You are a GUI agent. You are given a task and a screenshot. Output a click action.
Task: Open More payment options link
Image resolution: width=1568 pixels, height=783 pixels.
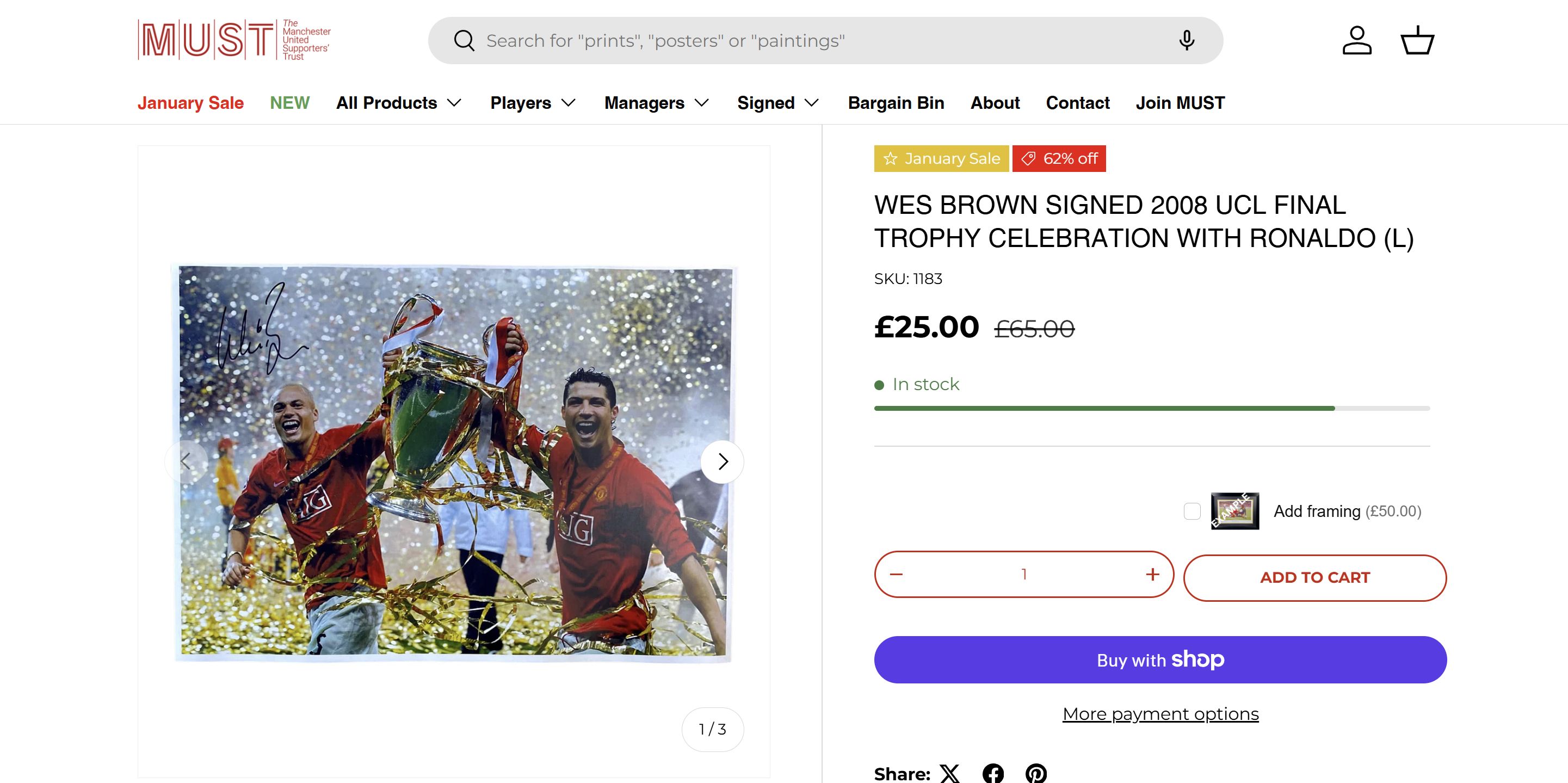(1160, 713)
